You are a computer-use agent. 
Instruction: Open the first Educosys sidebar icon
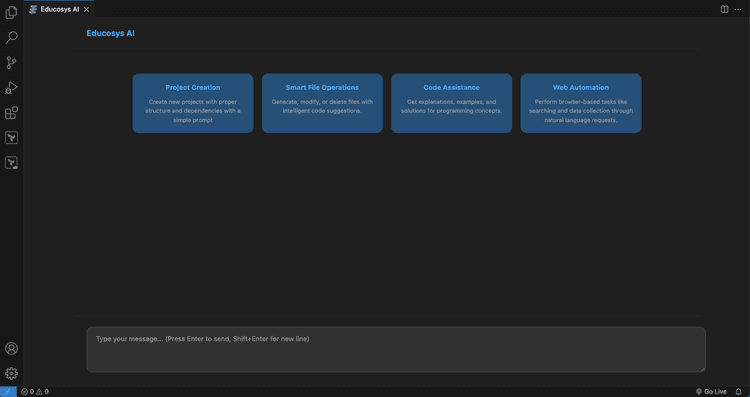tap(11, 138)
